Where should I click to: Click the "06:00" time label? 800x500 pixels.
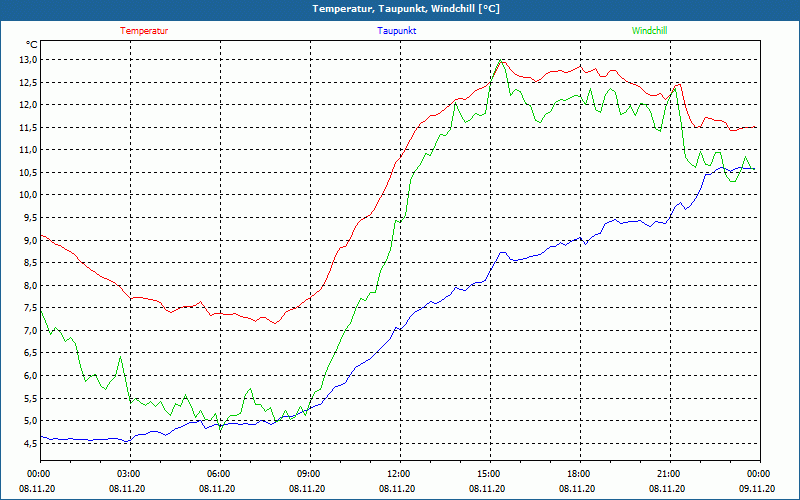(220, 474)
